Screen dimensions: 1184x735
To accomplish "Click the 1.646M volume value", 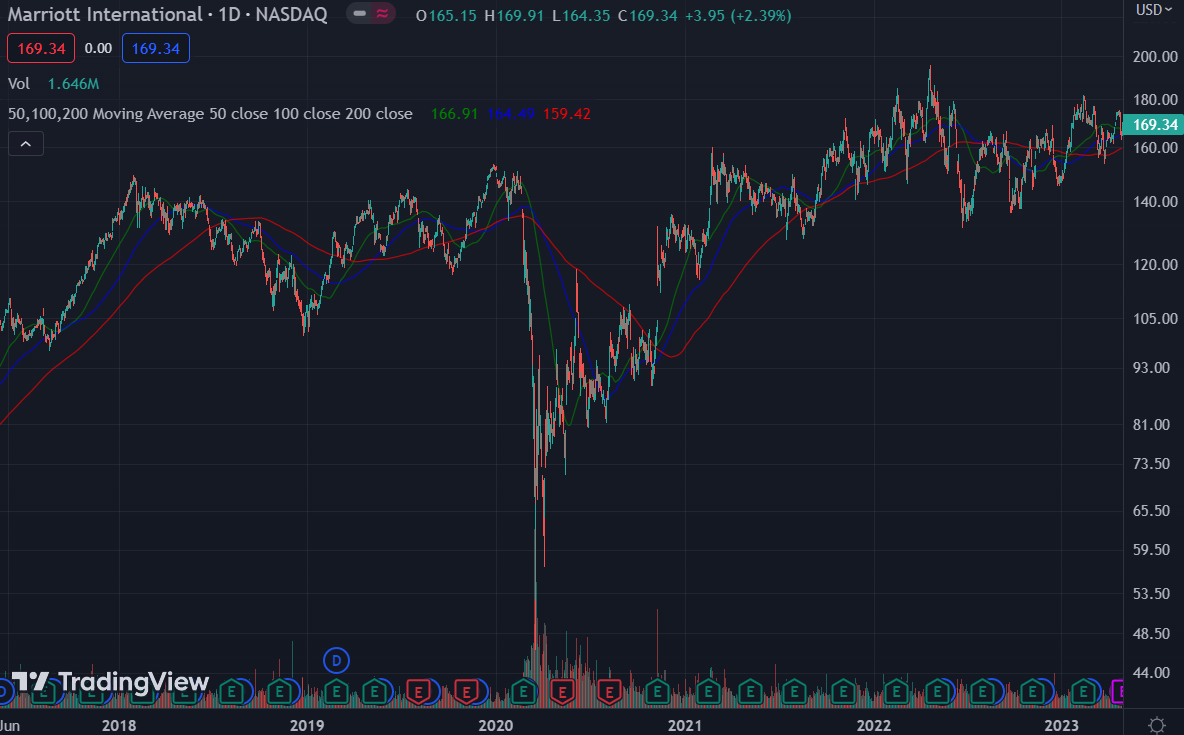I will click(73, 84).
